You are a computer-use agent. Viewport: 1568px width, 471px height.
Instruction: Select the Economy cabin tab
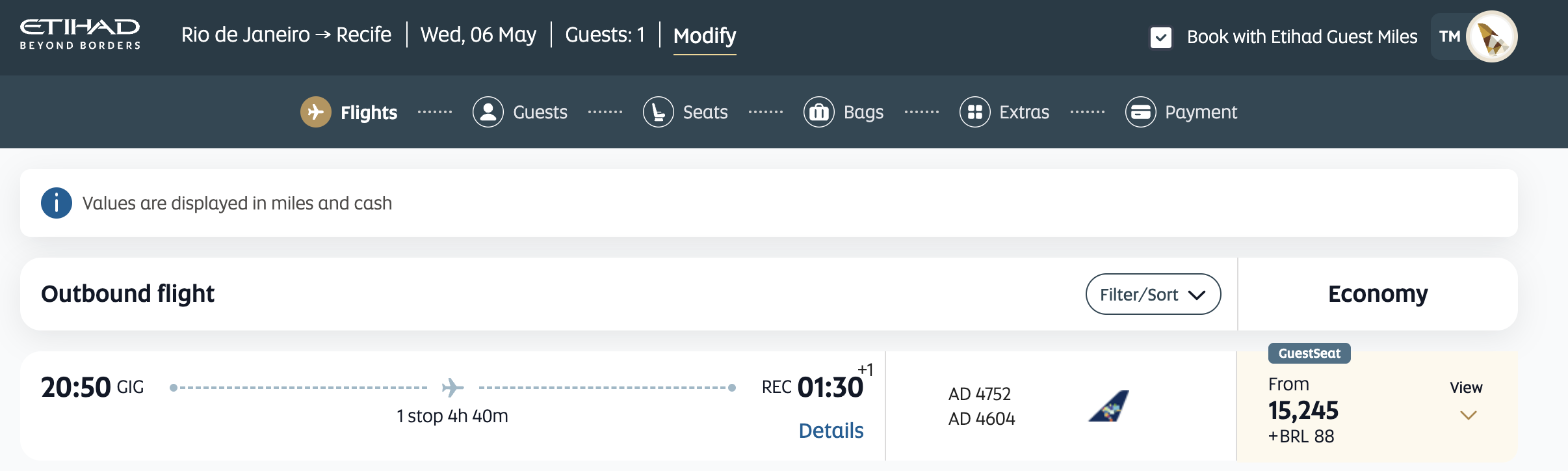pos(1378,294)
